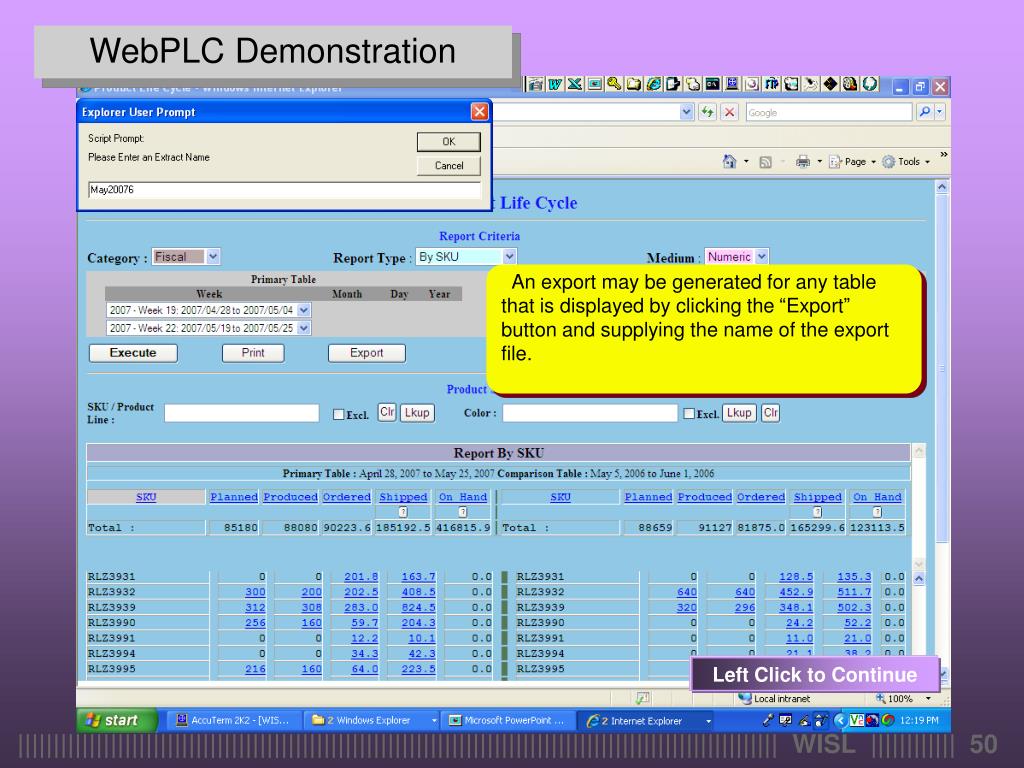Click the Local intranet zone icon
Image resolution: width=1024 pixels, height=768 pixels.
pyautogui.click(x=744, y=699)
